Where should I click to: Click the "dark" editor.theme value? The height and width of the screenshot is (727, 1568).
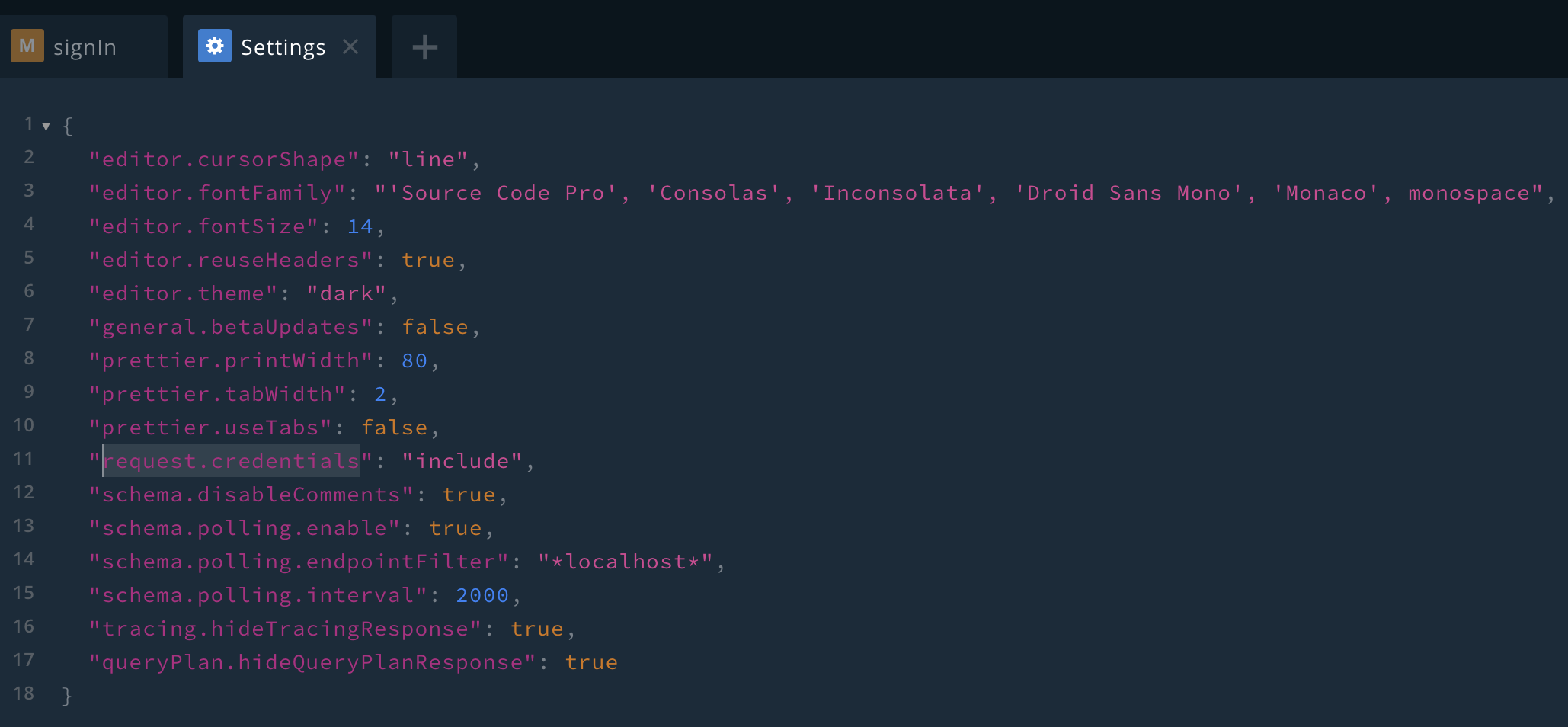pyautogui.click(x=346, y=293)
